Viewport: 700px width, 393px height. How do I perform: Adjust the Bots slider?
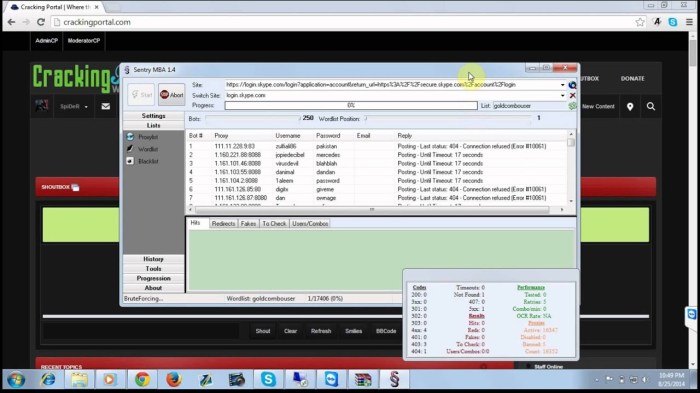pos(253,118)
